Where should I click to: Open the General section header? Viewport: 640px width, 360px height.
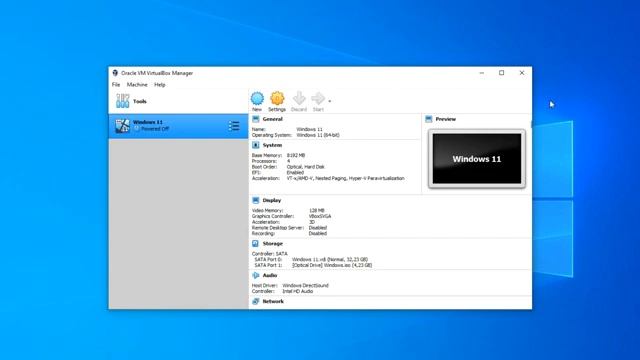coord(273,119)
